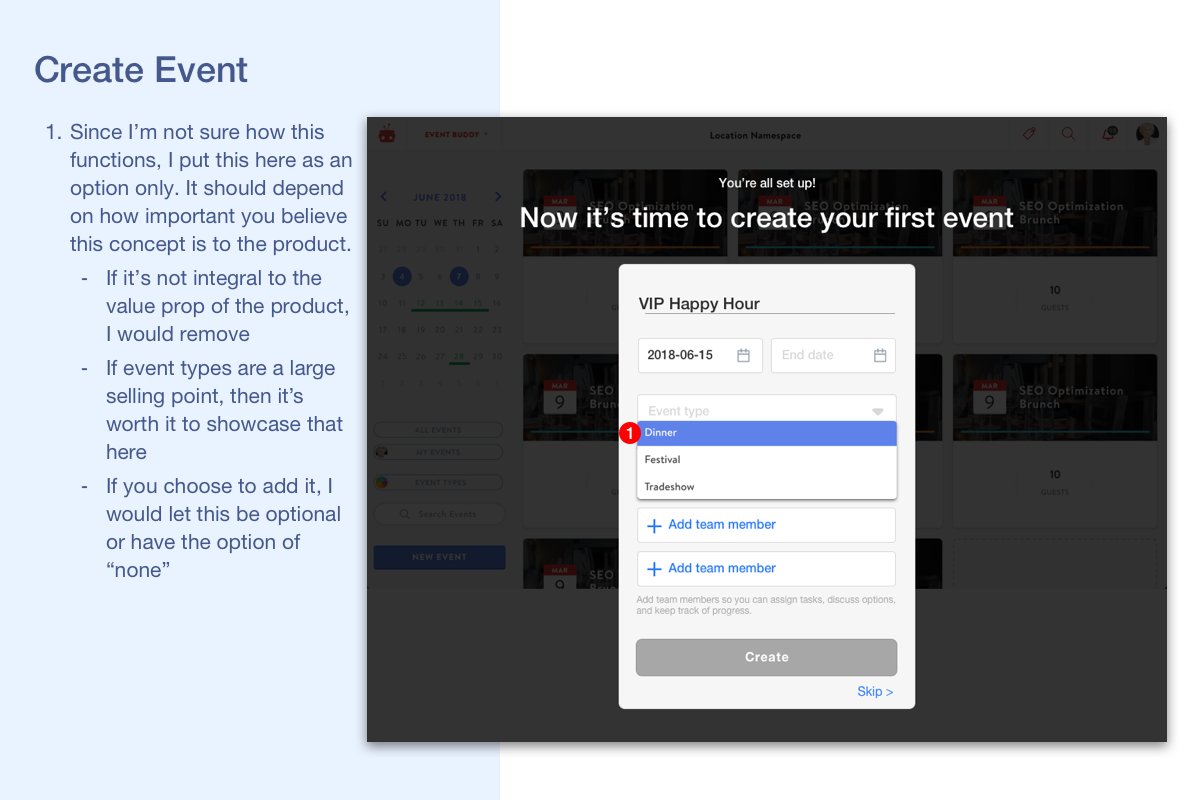Click calendar icon in the 2018-06-15 field
Image resolution: width=1200 pixels, height=800 pixels.
pos(743,355)
